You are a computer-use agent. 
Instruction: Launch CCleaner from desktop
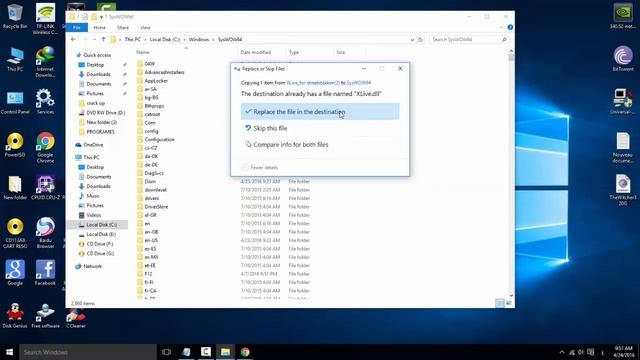[76, 318]
